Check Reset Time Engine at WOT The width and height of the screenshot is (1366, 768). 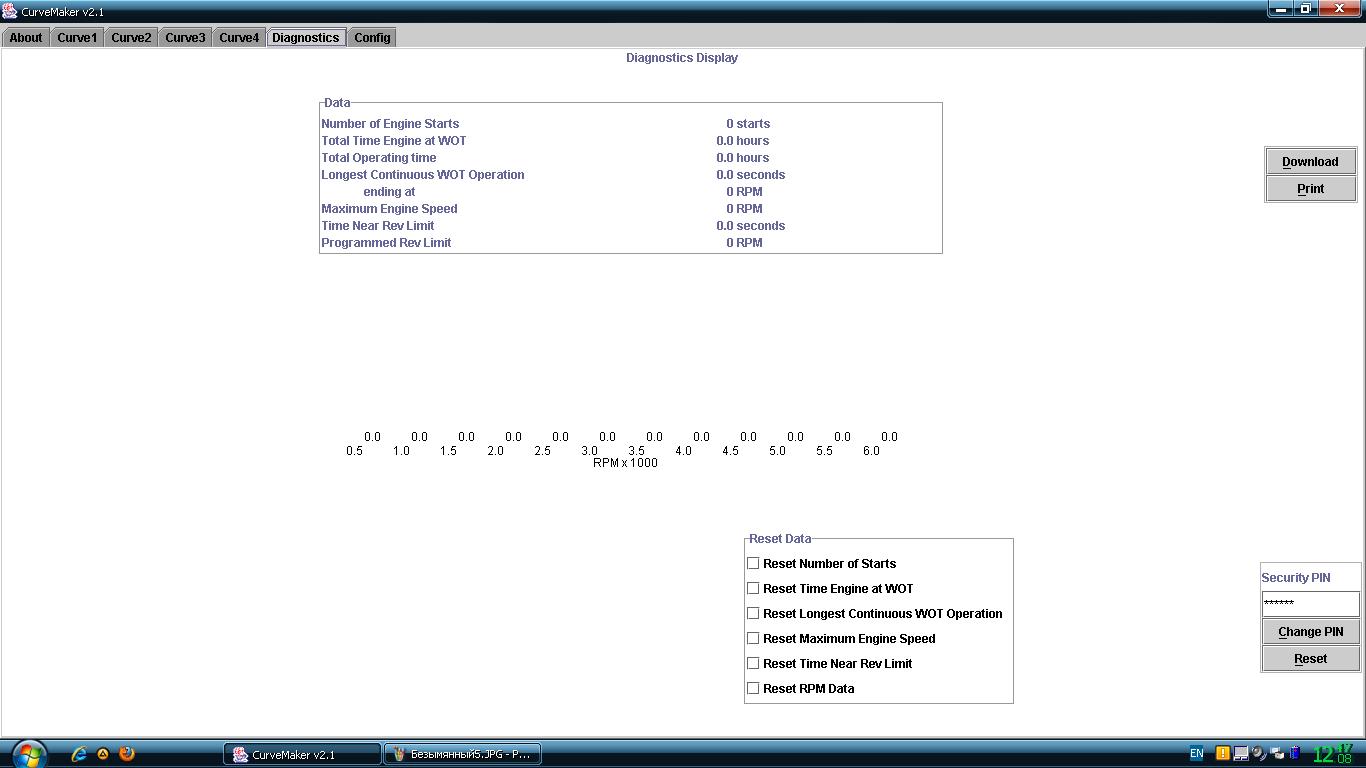pyautogui.click(x=753, y=588)
